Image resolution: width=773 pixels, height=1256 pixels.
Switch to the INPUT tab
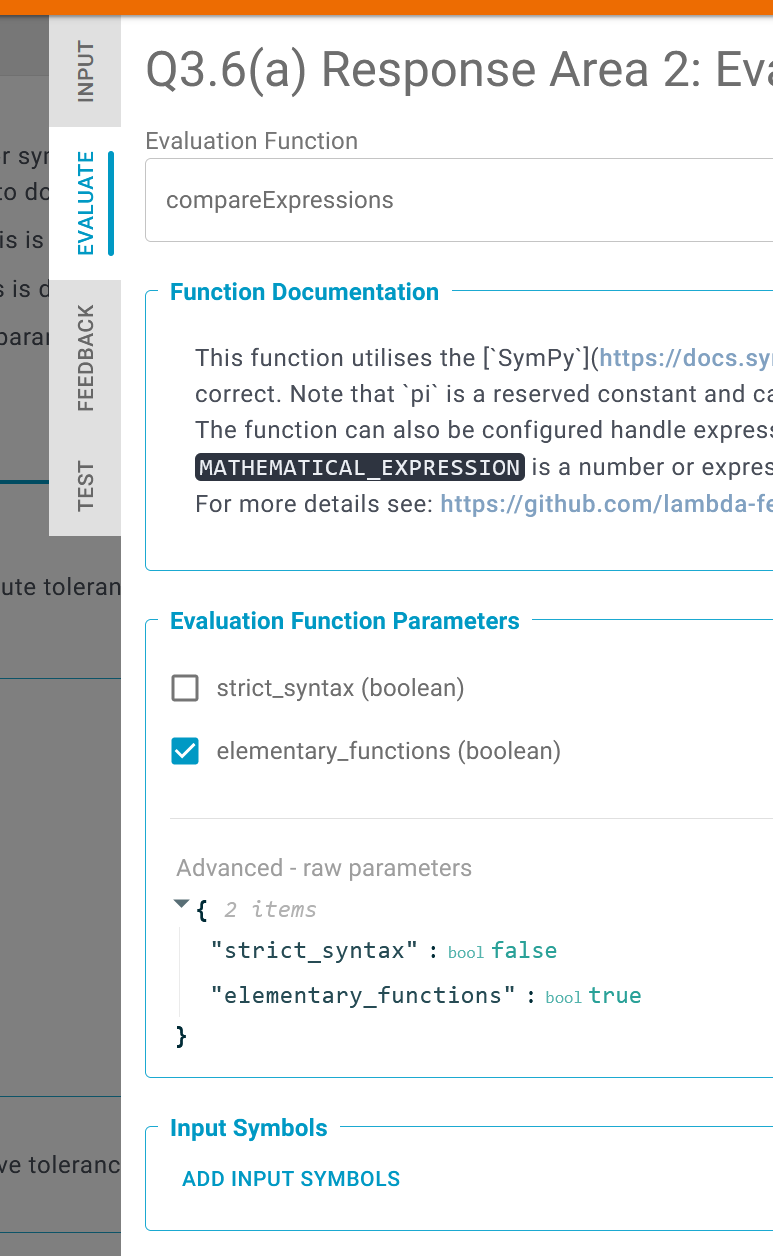(84, 70)
